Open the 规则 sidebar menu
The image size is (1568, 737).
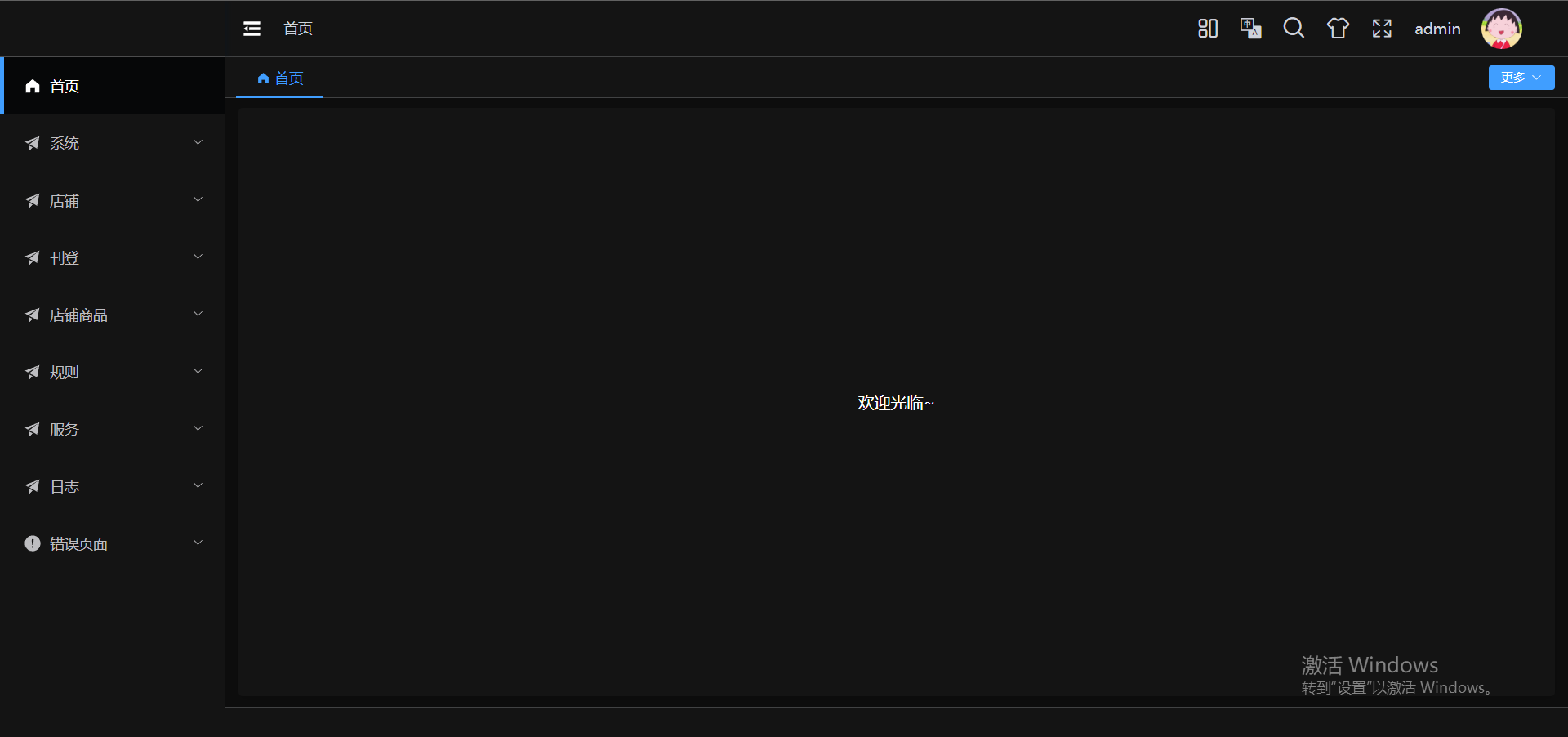coord(113,372)
